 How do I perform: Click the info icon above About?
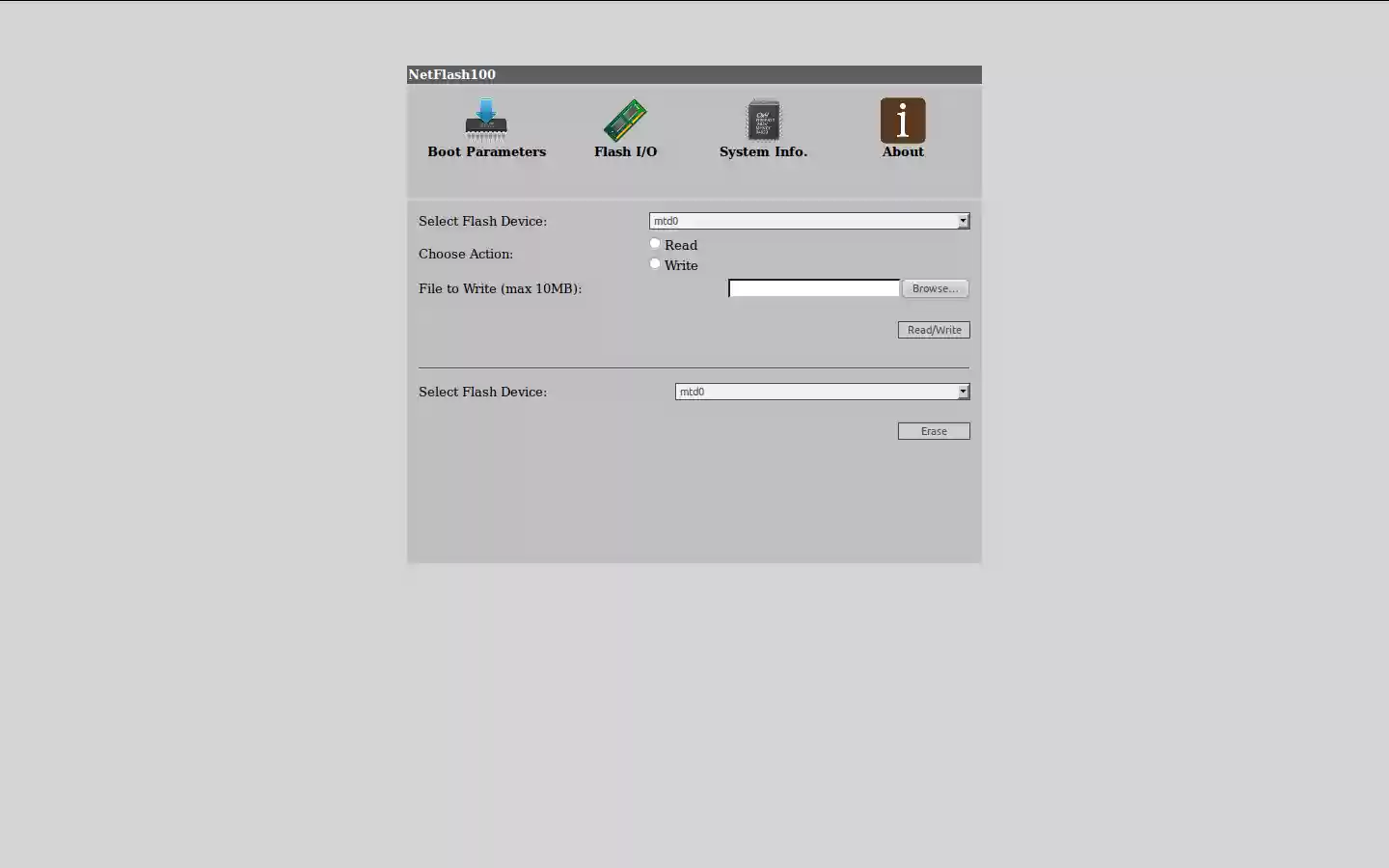click(902, 120)
